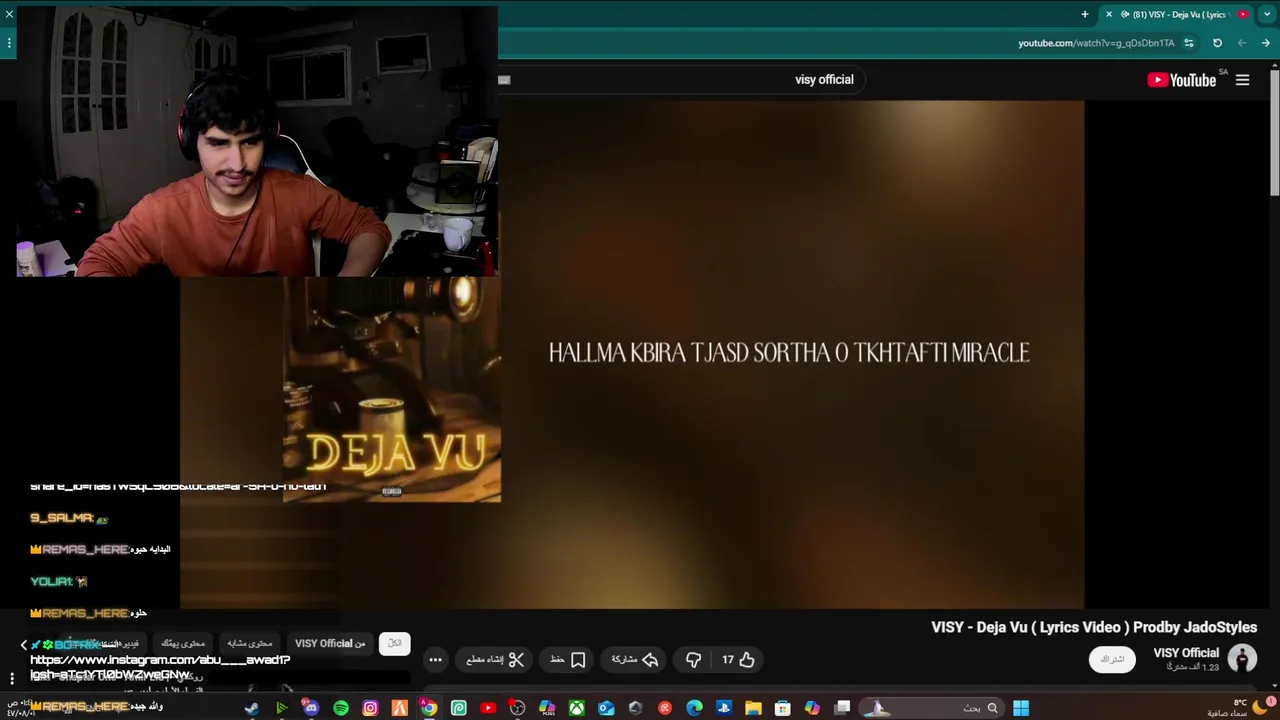
Task: Go forward with the right arrow
Action: (1266, 43)
